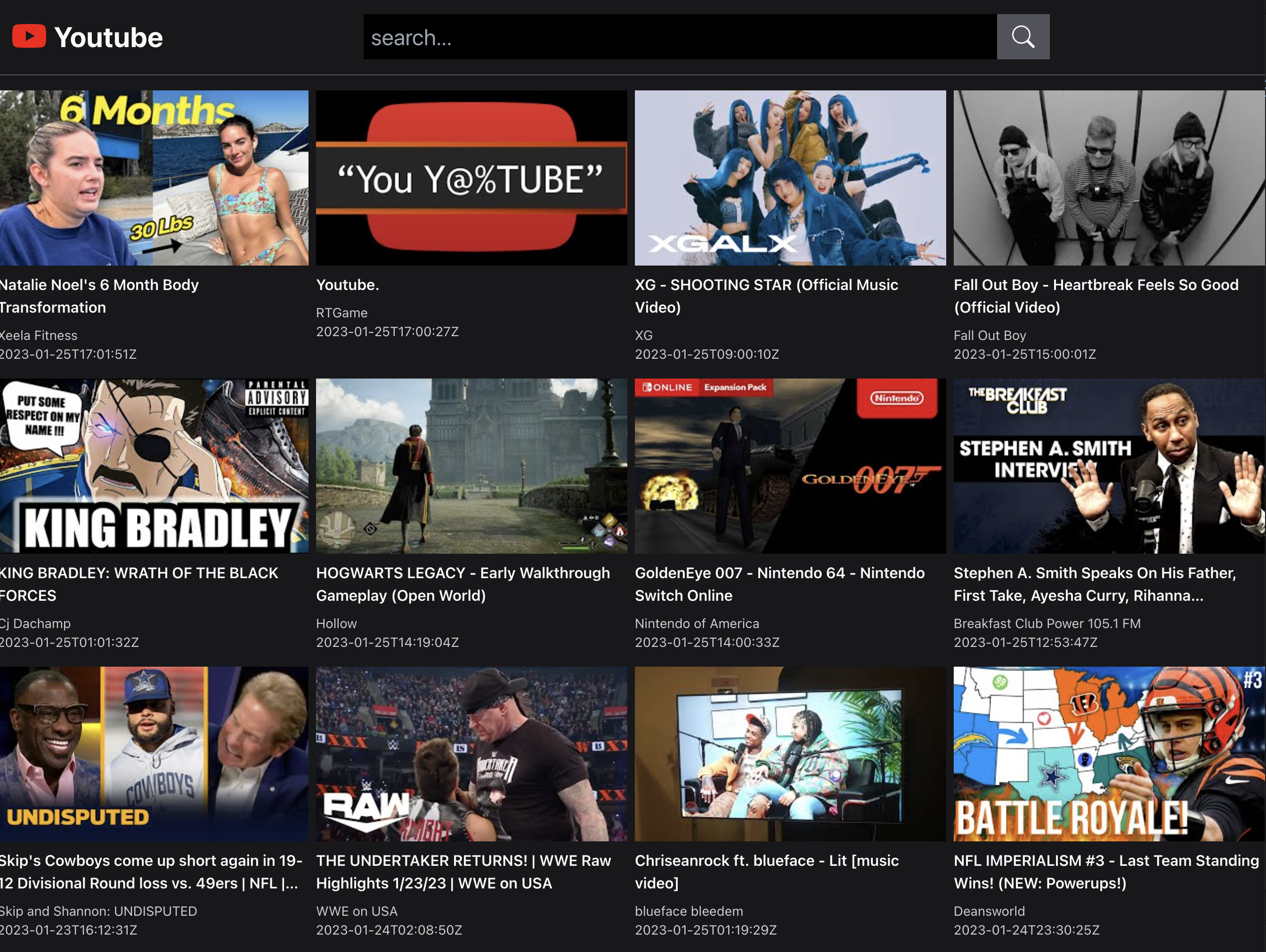This screenshot has width=1266, height=952.
Task: Open Natalie Noel's 6 Month thumbnail
Action: coord(154,178)
